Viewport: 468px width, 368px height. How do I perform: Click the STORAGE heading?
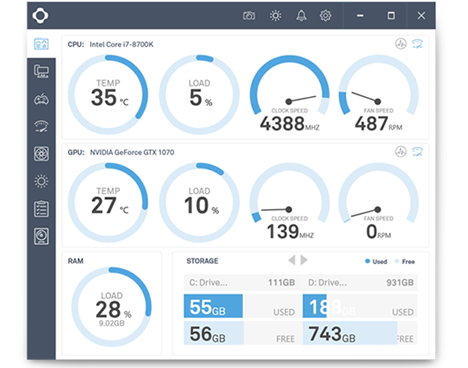click(202, 261)
